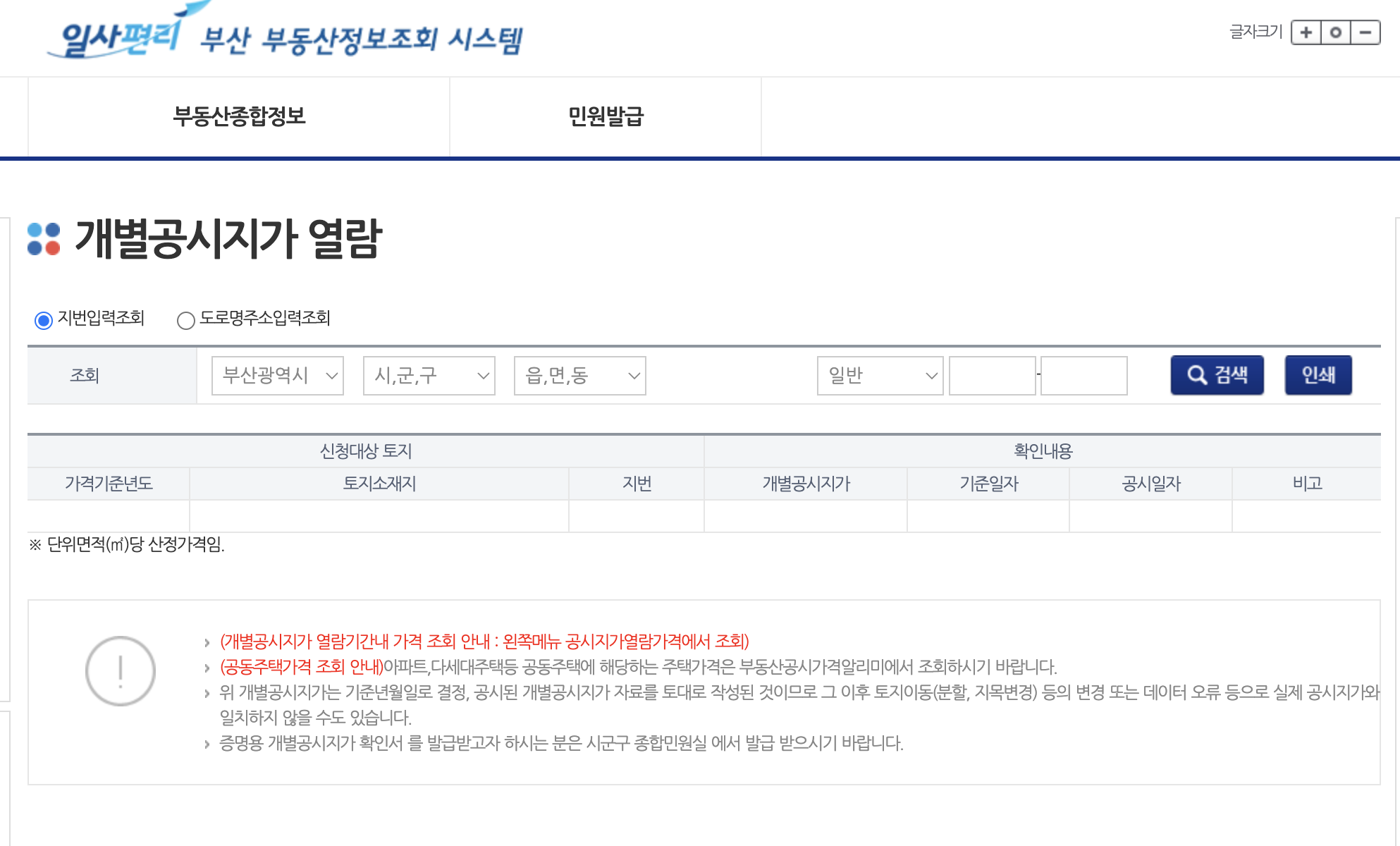
Task: Open the 부동산종합정보 menu
Action: point(239,116)
